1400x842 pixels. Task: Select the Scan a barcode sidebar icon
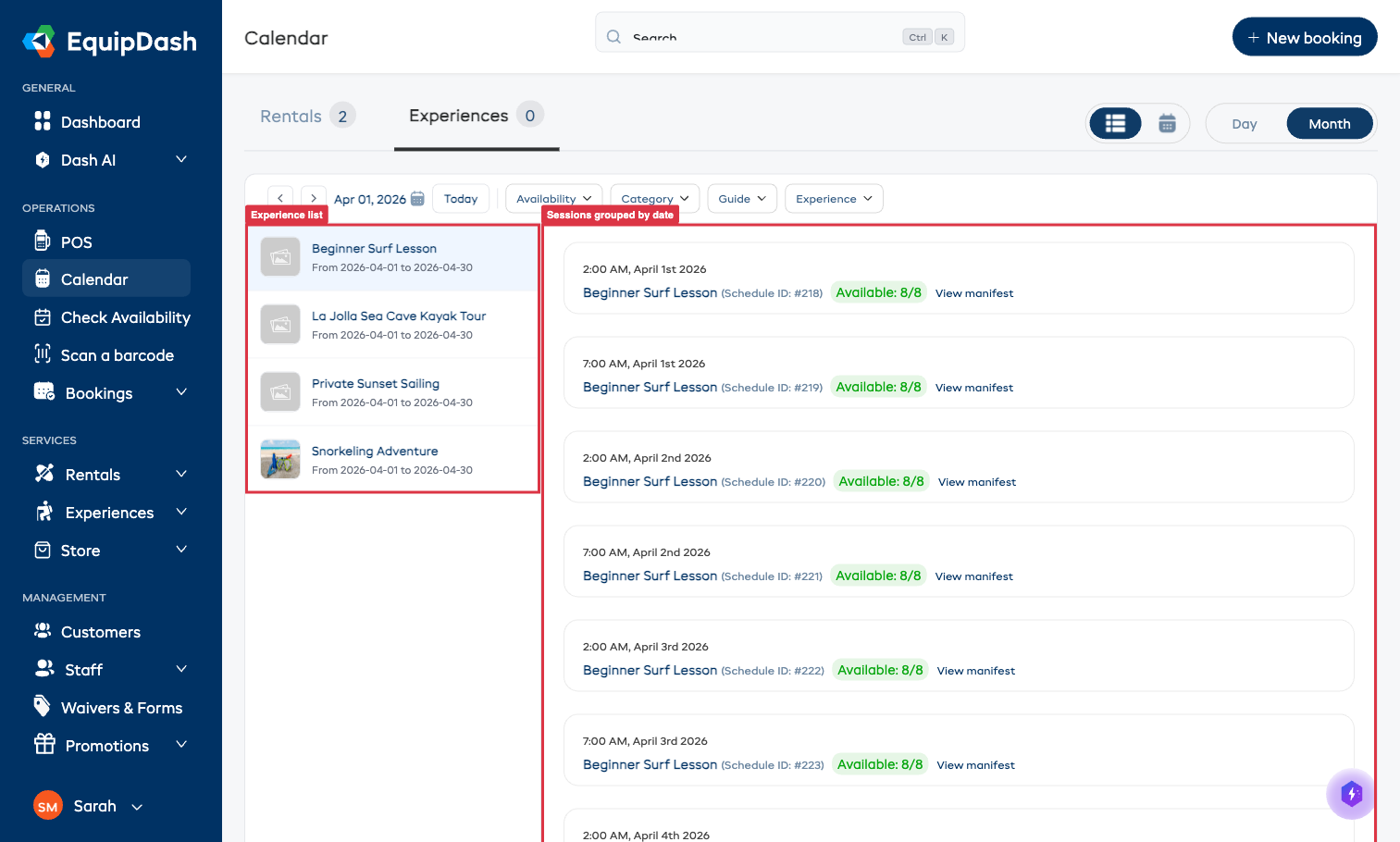43,354
